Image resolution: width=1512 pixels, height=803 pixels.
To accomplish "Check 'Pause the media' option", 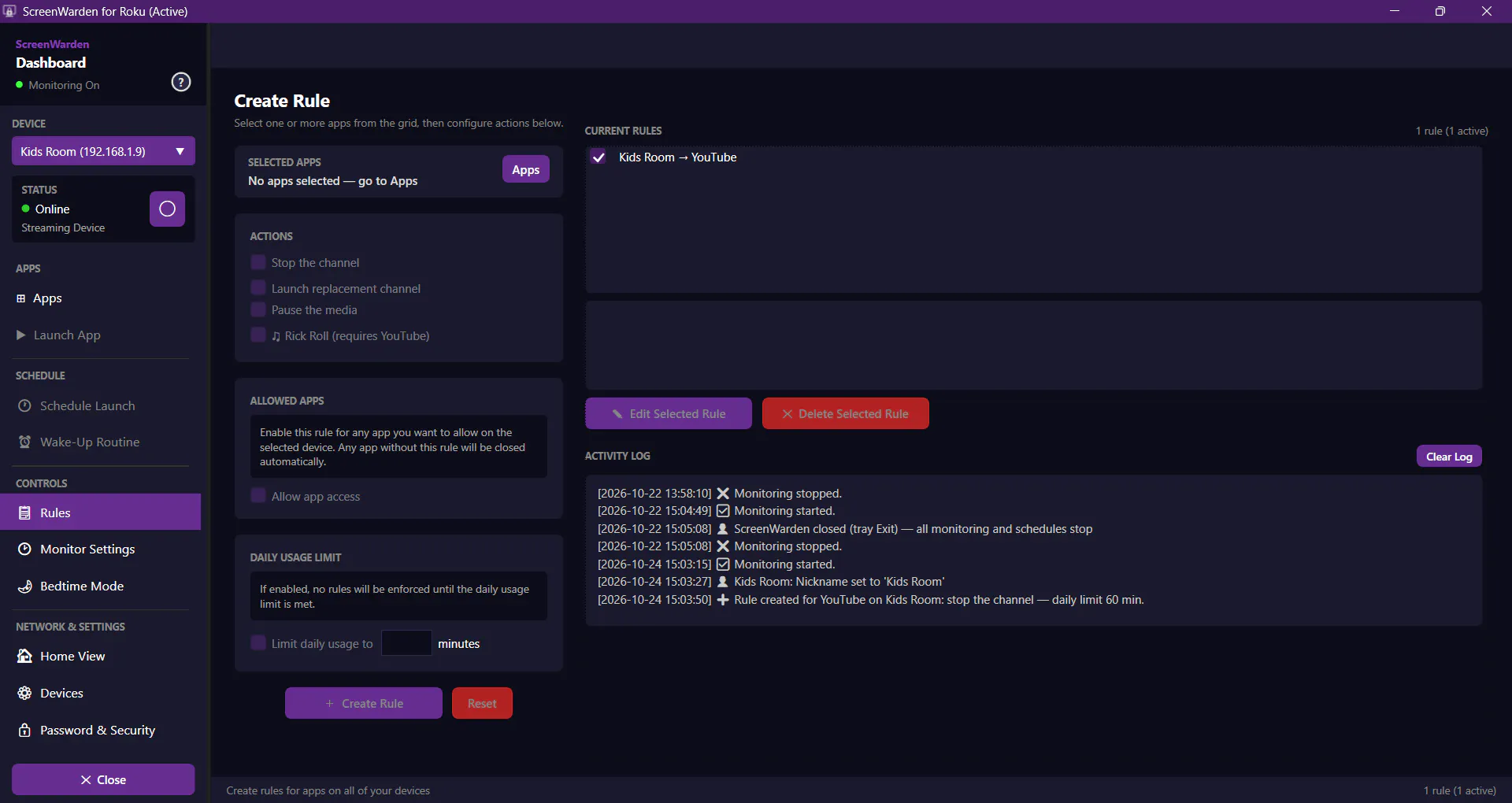I will 258,309.
